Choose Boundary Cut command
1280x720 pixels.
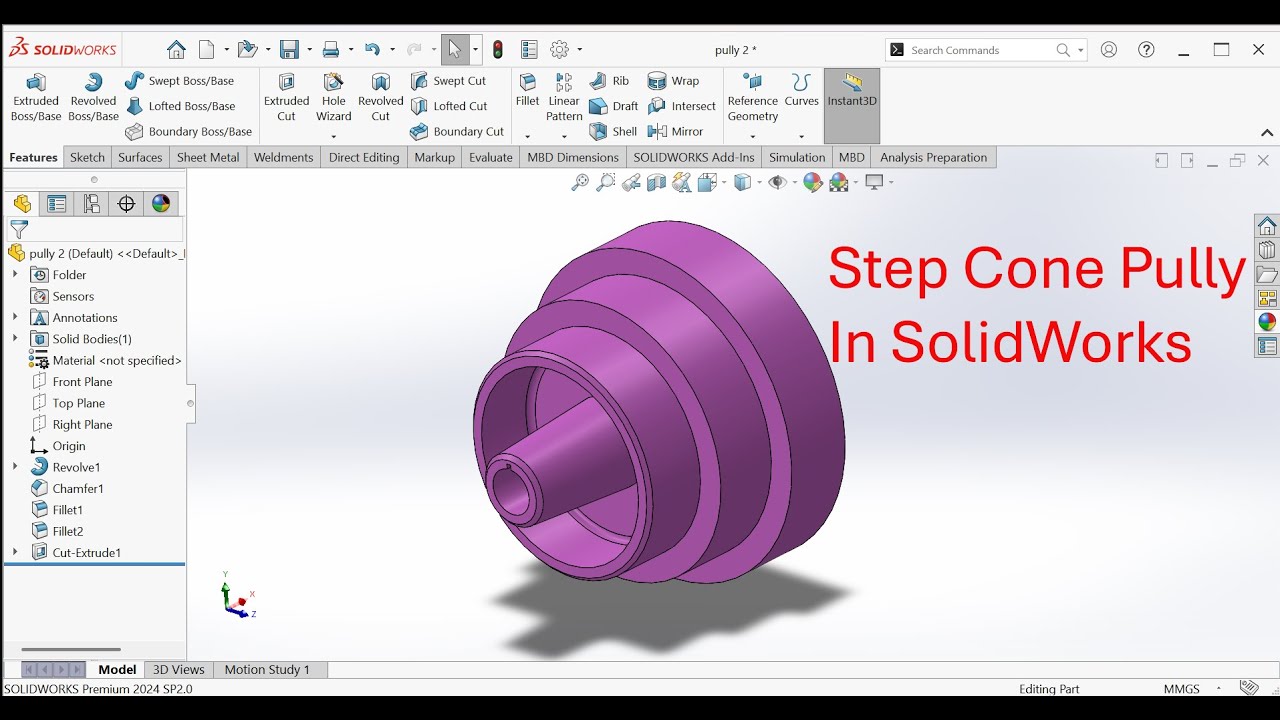(457, 132)
